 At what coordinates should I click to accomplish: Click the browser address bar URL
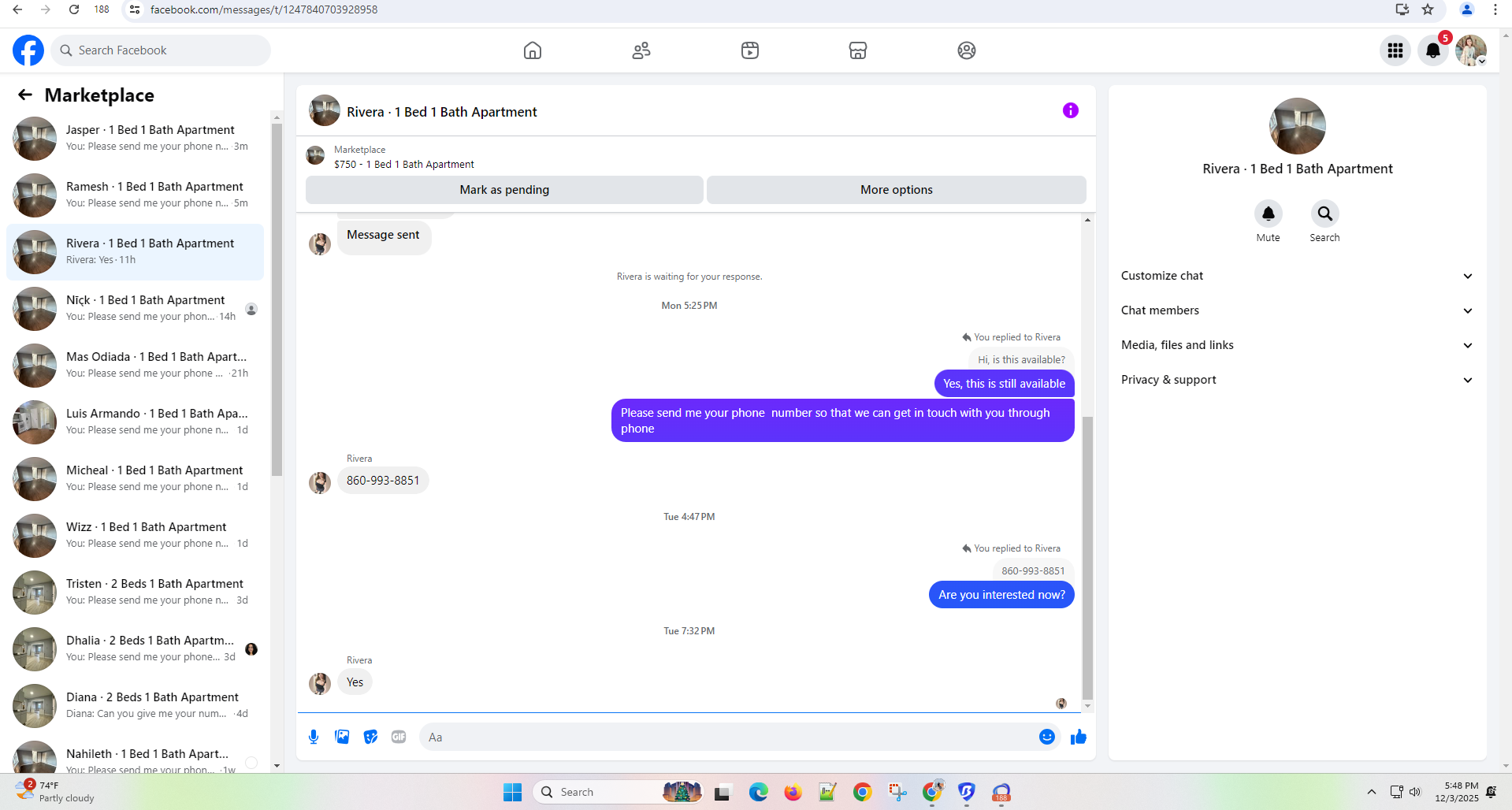pyautogui.click(x=264, y=9)
